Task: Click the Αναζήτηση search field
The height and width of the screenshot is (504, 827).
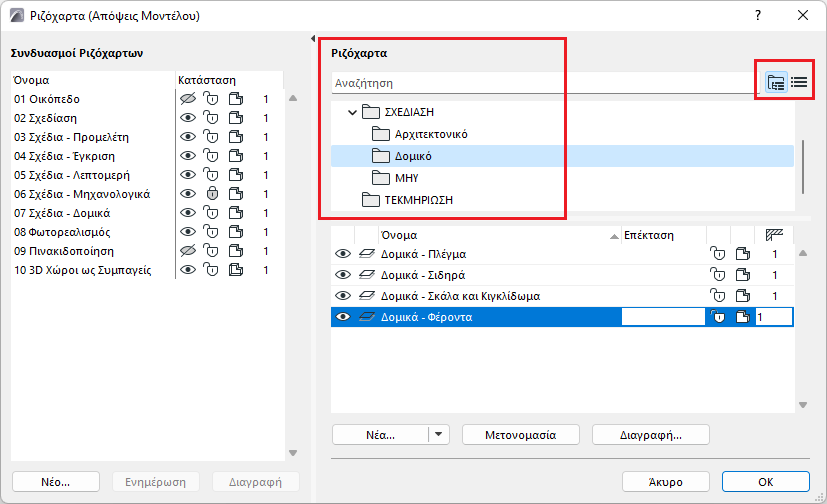Action: [x=540, y=84]
